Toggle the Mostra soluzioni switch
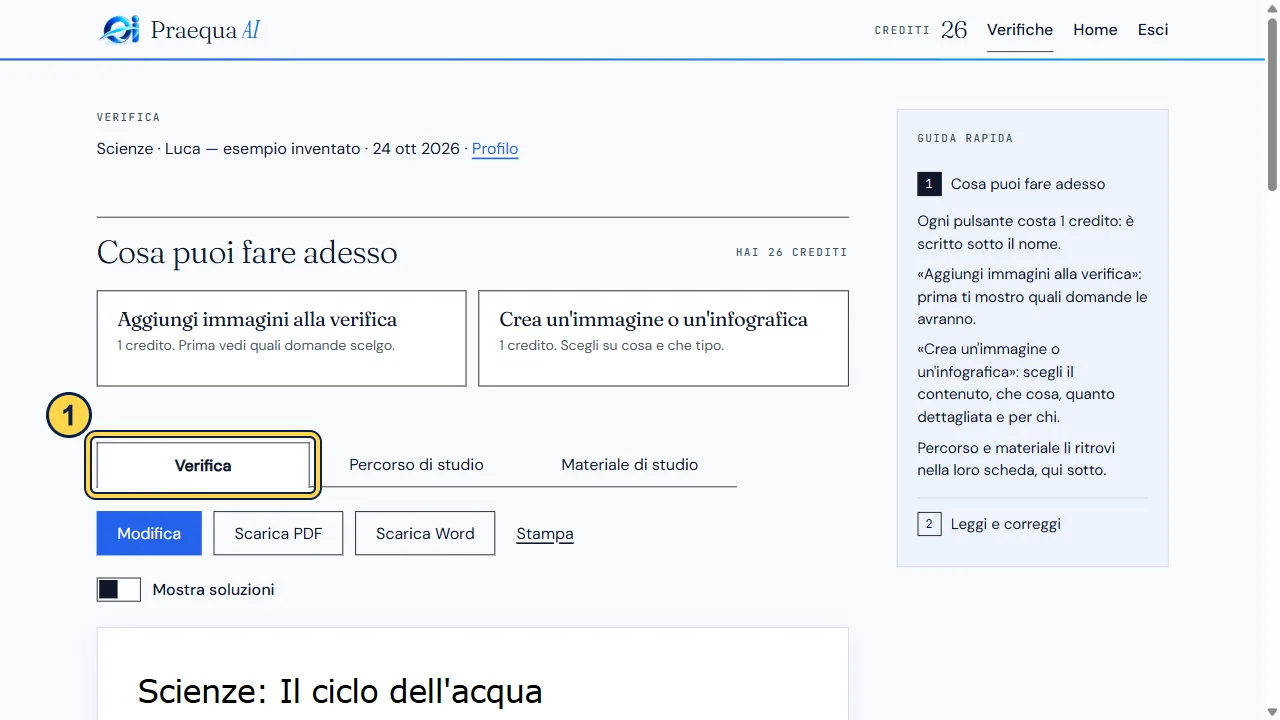 pos(119,590)
